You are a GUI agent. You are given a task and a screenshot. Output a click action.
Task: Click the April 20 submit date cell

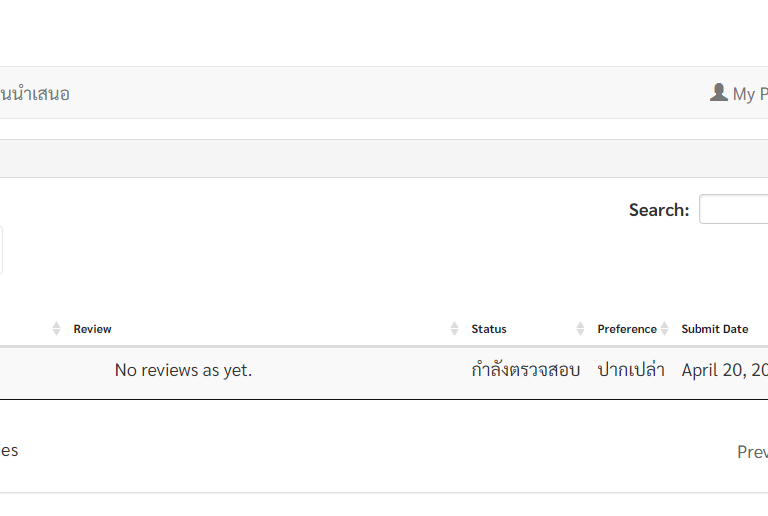coord(725,370)
